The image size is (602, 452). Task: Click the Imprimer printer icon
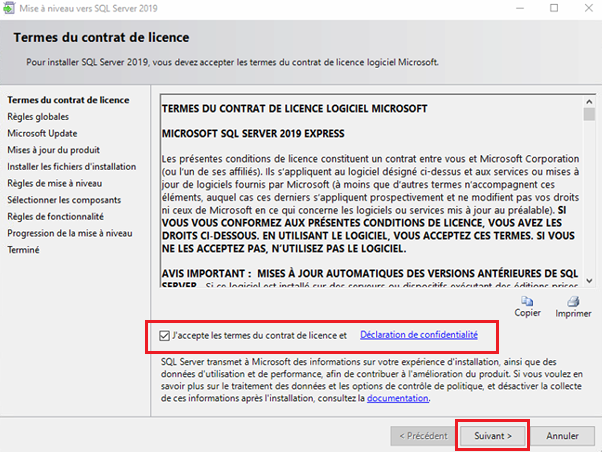[x=572, y=300]
